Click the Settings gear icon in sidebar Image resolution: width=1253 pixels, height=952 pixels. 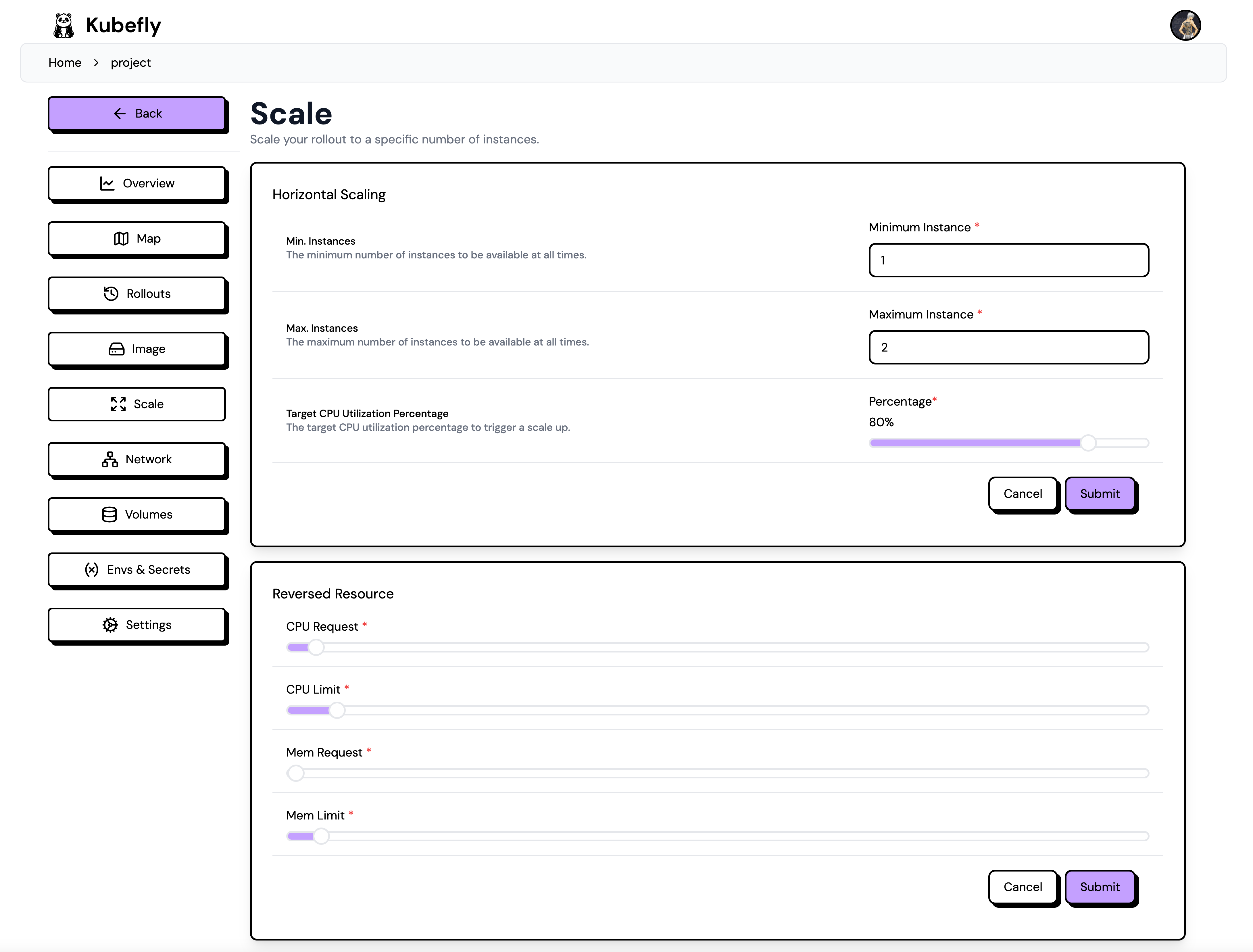pos(110,625)
